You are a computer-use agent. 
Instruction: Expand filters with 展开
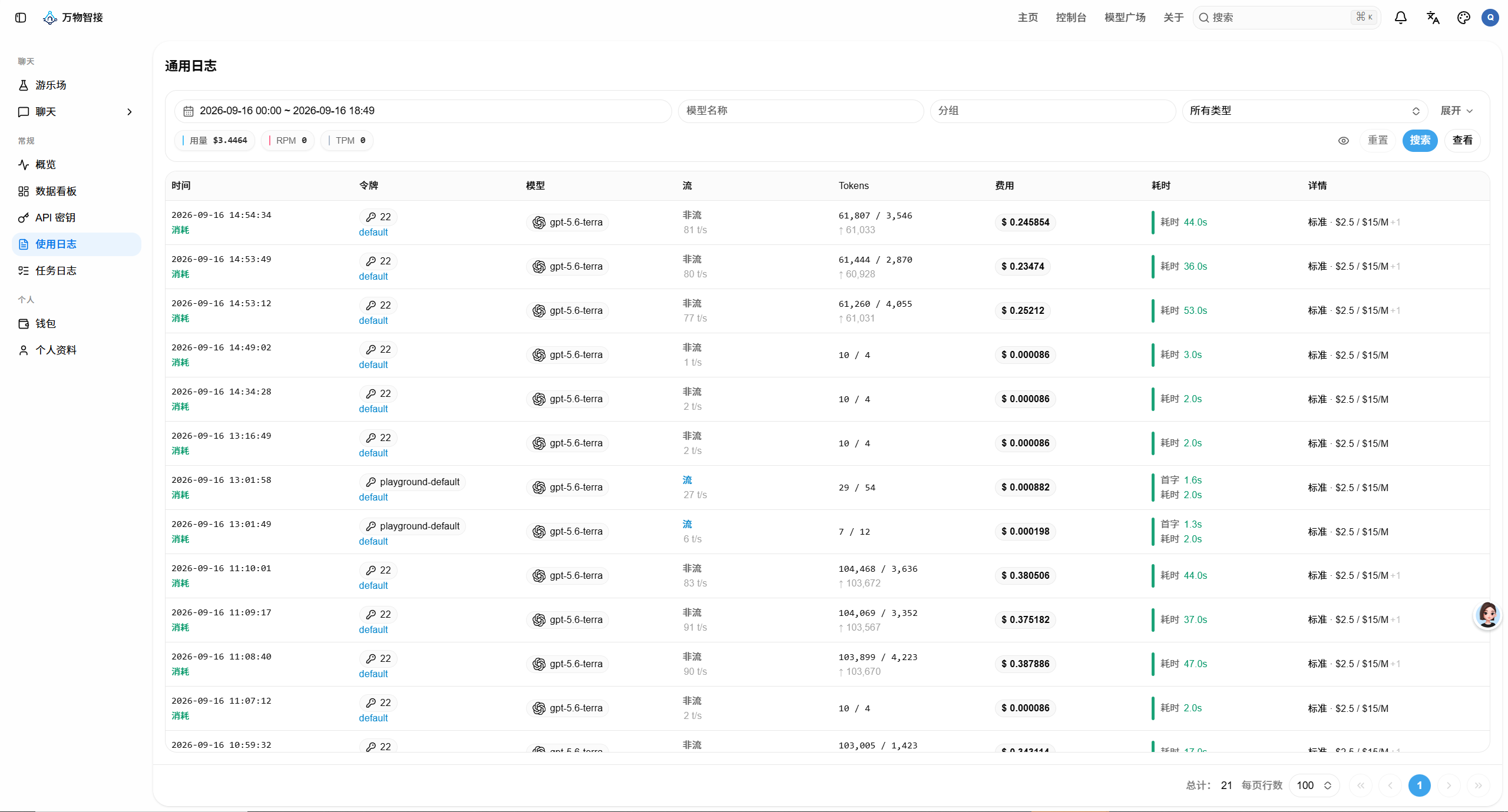point(1457,111)
